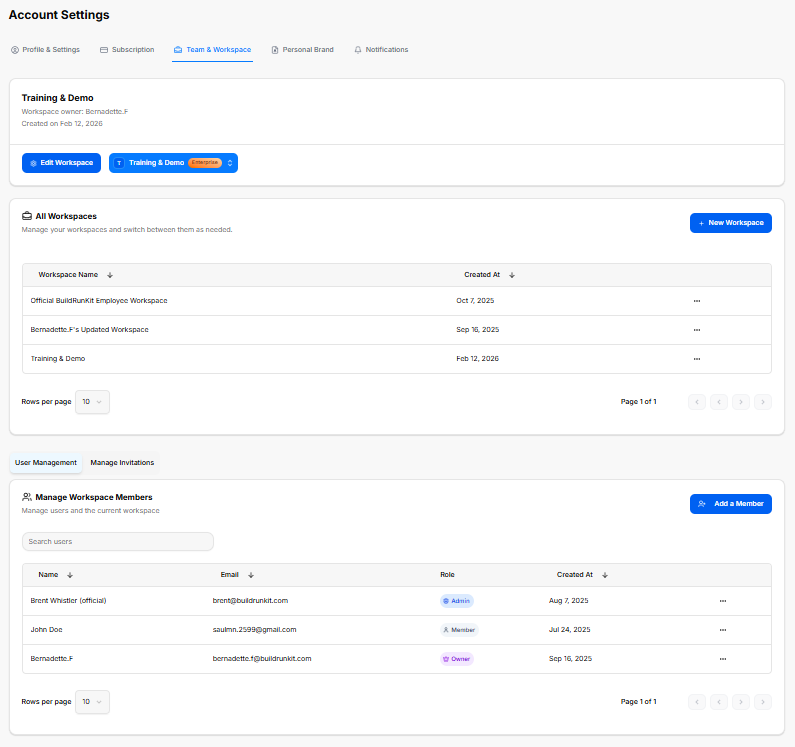The height and width of the screenshot is (747, 795).
Task: Change workspaces Rows per page dropdown
Action: (x=92, y=402)
